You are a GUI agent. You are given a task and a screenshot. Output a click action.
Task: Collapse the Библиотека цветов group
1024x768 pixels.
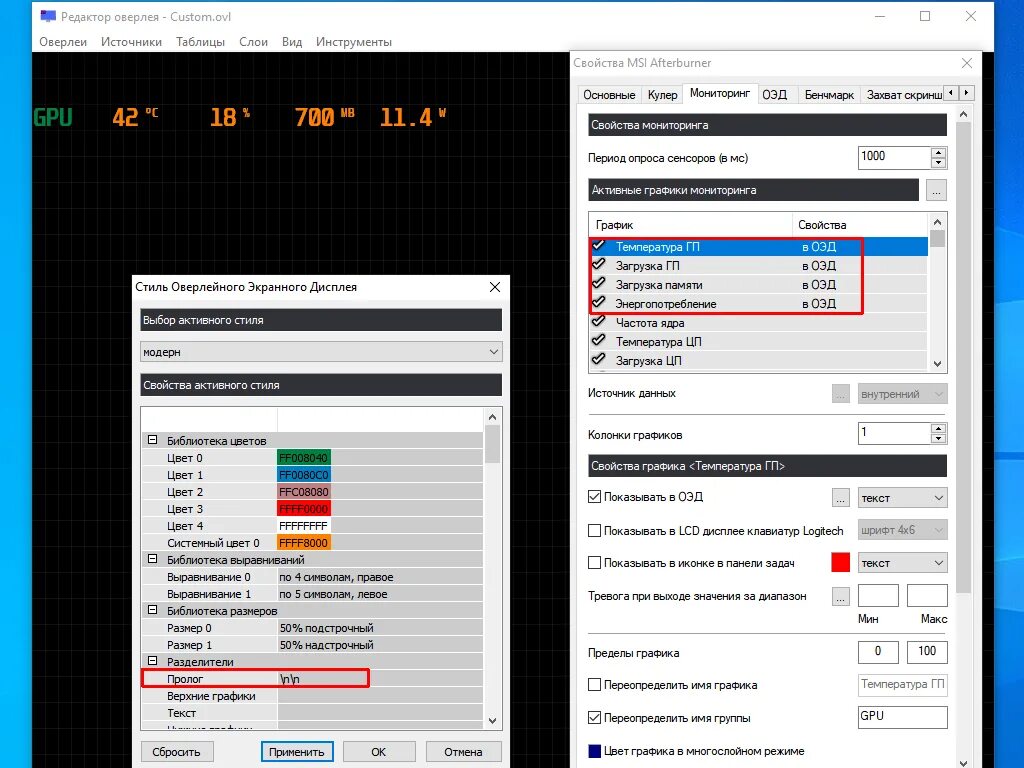[152, 440]
